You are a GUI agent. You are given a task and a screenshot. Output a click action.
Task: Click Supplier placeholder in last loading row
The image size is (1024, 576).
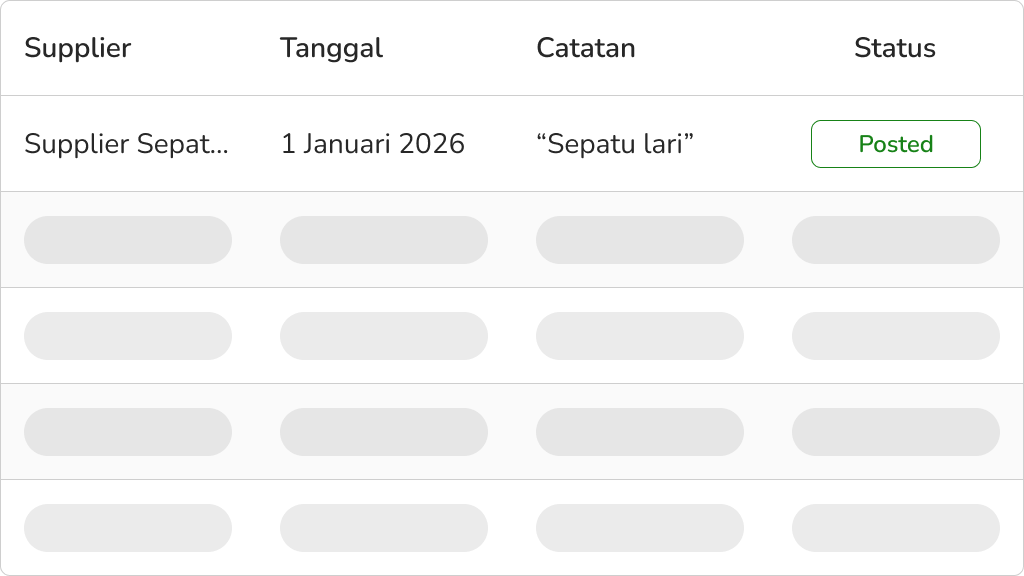tap(128, 528)
